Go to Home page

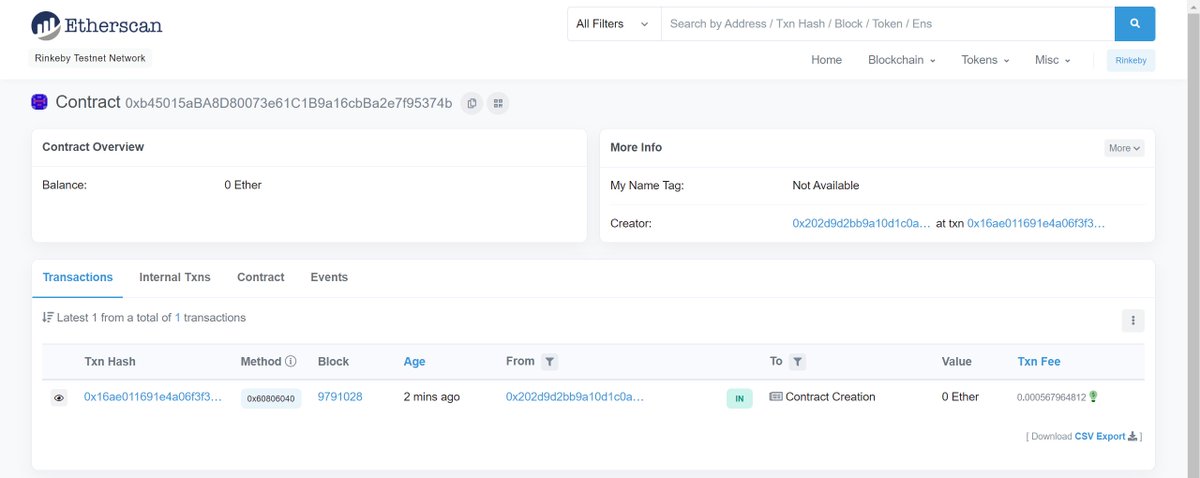(826, 60)
